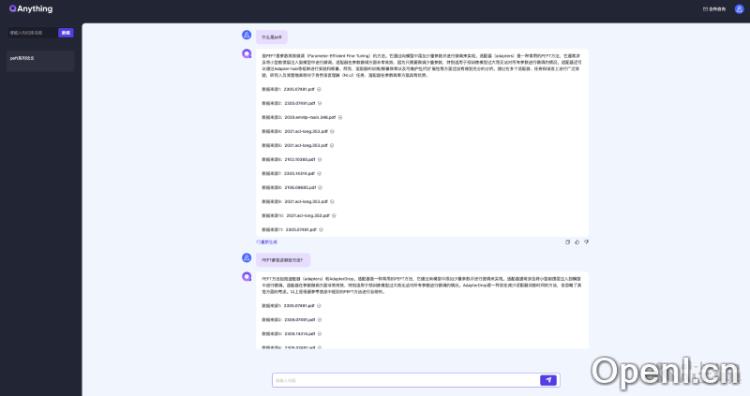Open the icon after source 3 emnlp-main pdf
Viewport: 750px width, 396px height.
point(340,117)
